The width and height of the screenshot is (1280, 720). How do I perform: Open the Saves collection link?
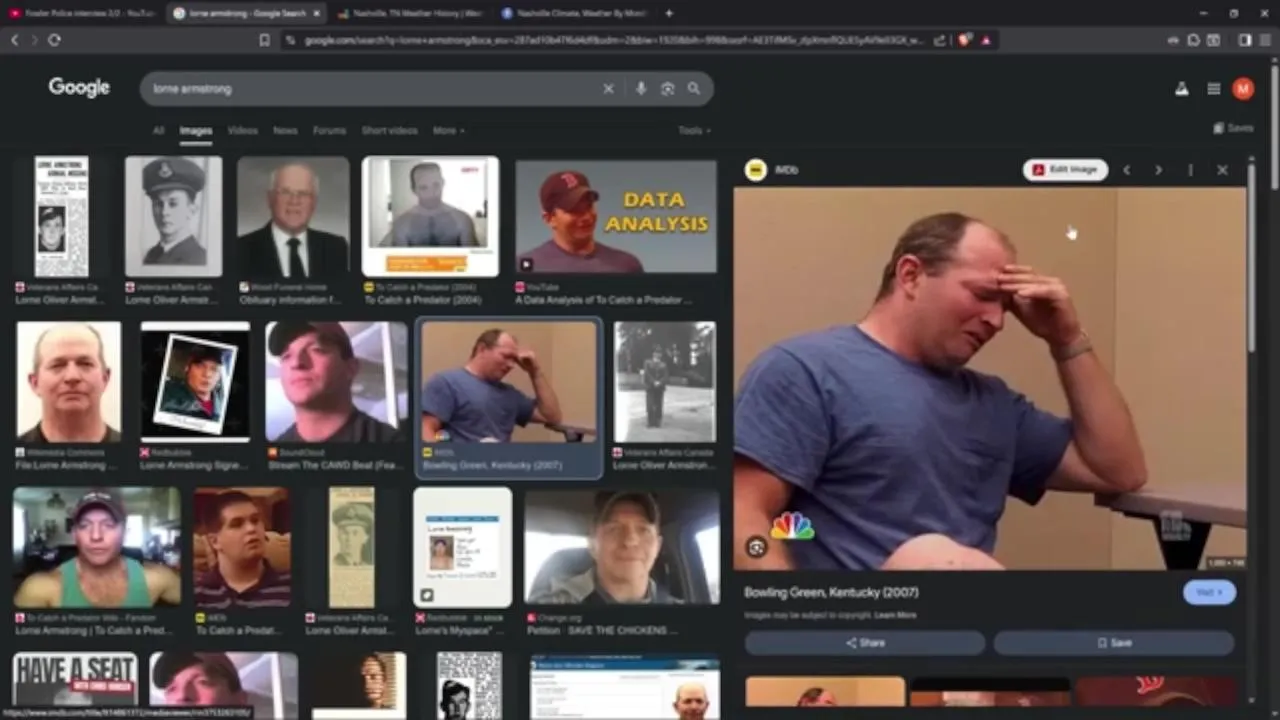tap(1233, 128)
